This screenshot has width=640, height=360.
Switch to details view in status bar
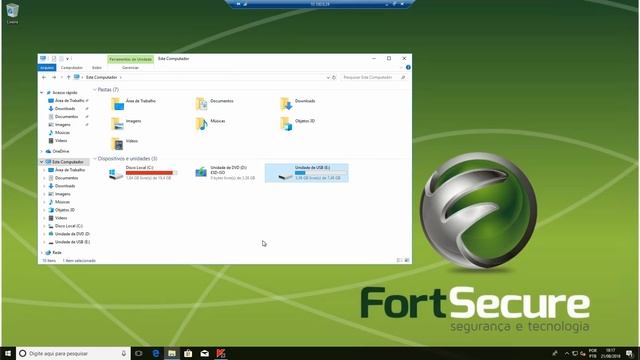tap(399, 260)
